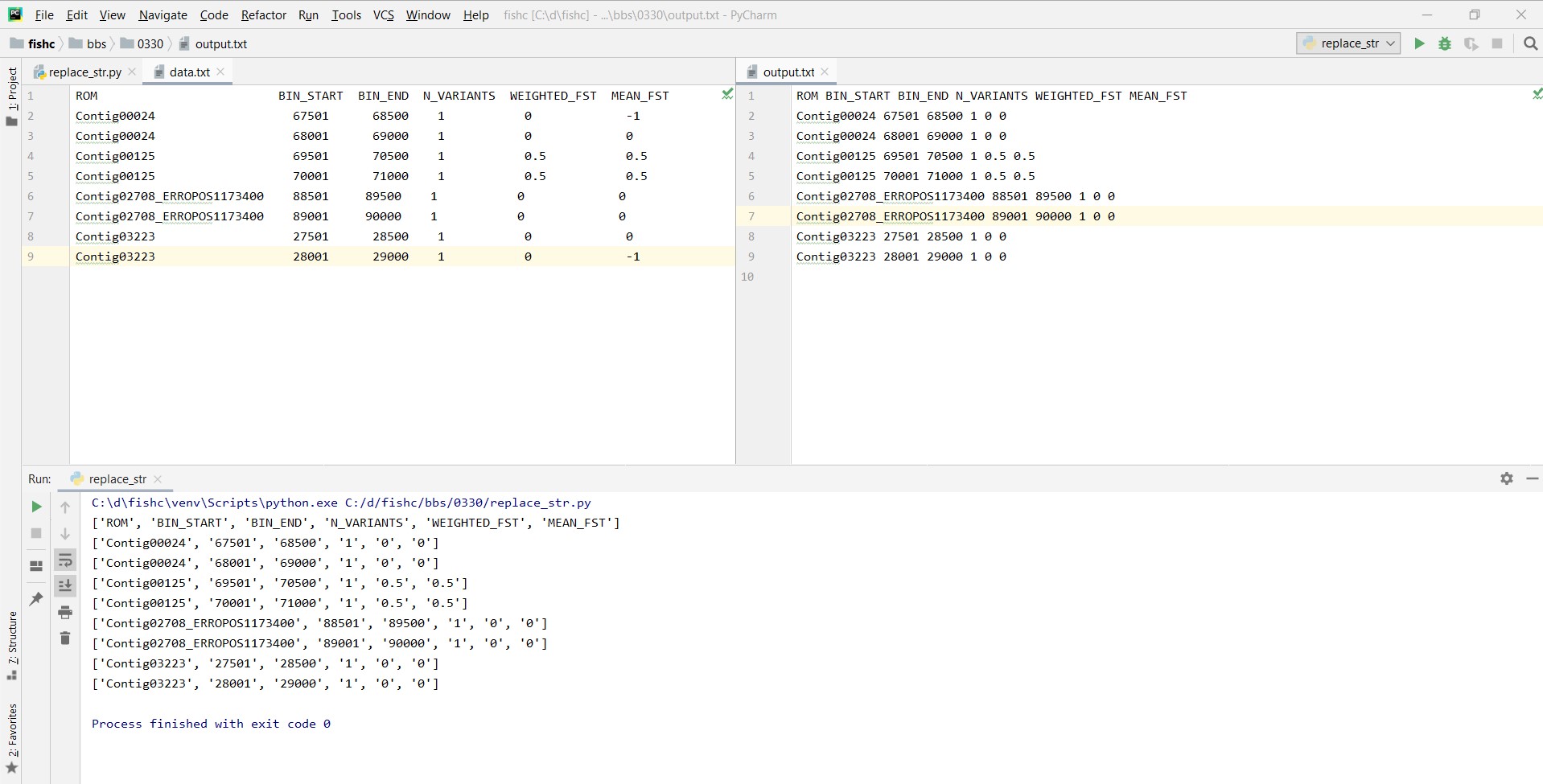Print the console output
This screenshot has height=784, width=1543.
pos(65,613)
